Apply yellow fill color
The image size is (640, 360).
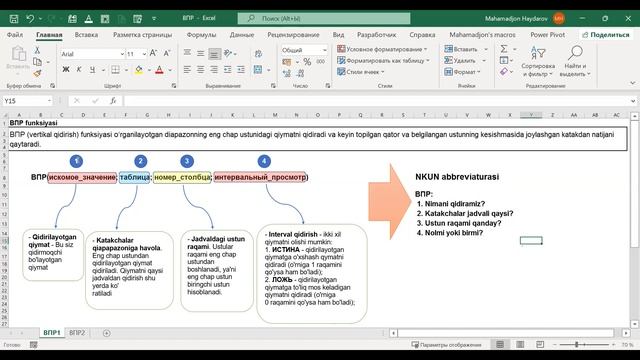[x=139, y=70]
